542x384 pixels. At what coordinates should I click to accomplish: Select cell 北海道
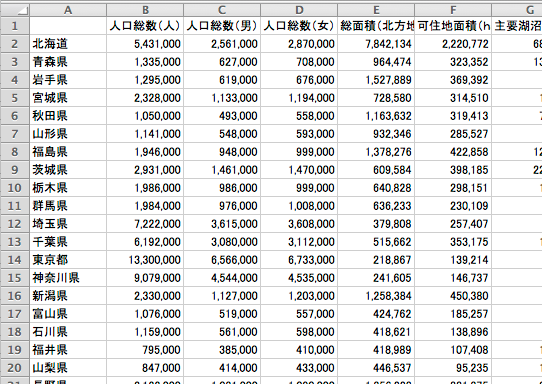(x=68, y=44)
